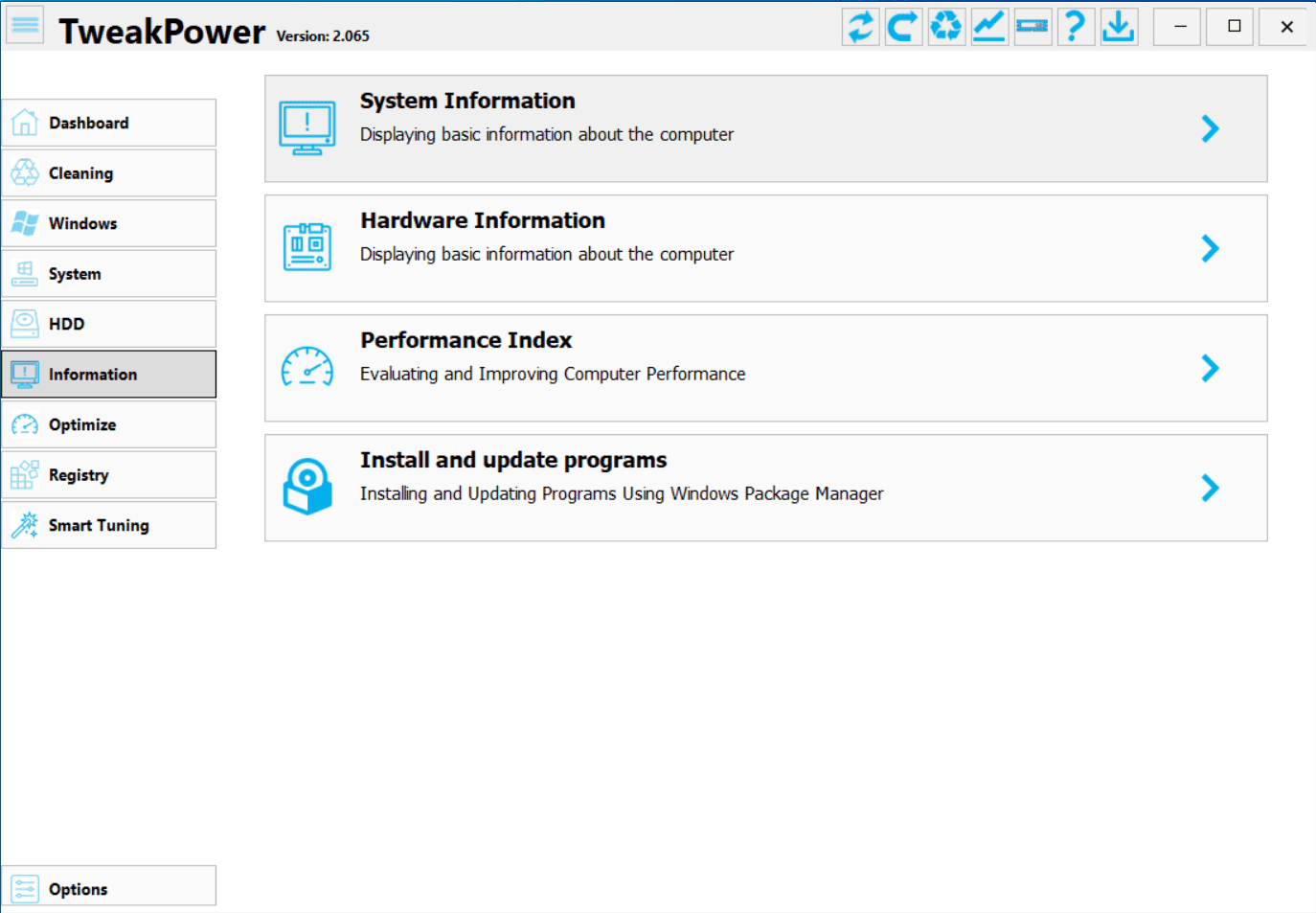Click the "System Information" heading
The height and width of the screenshot is (913, 1316).
click(x=467, y=101)
